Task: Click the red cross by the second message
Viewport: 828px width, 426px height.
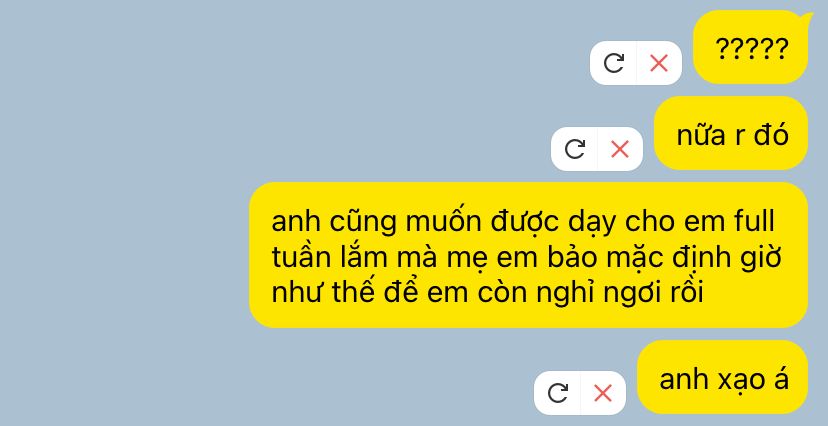Action: coord(620,149)
